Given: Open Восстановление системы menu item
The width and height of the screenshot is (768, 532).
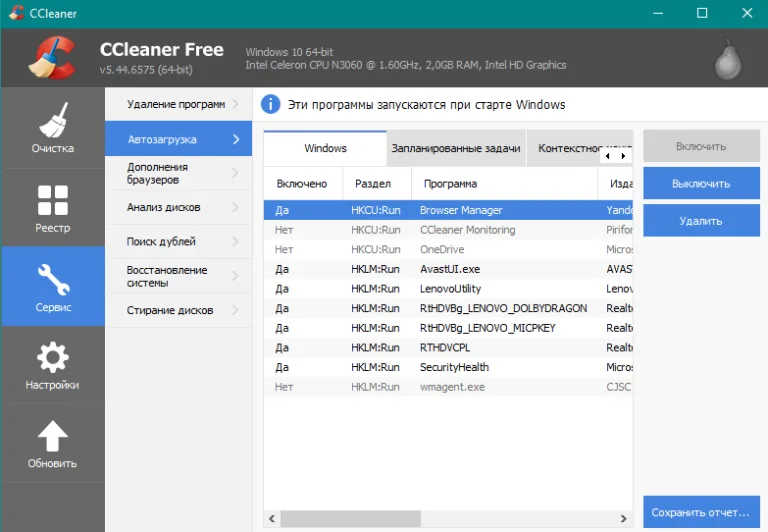Looking at the screenshot, I should [178, 276].
